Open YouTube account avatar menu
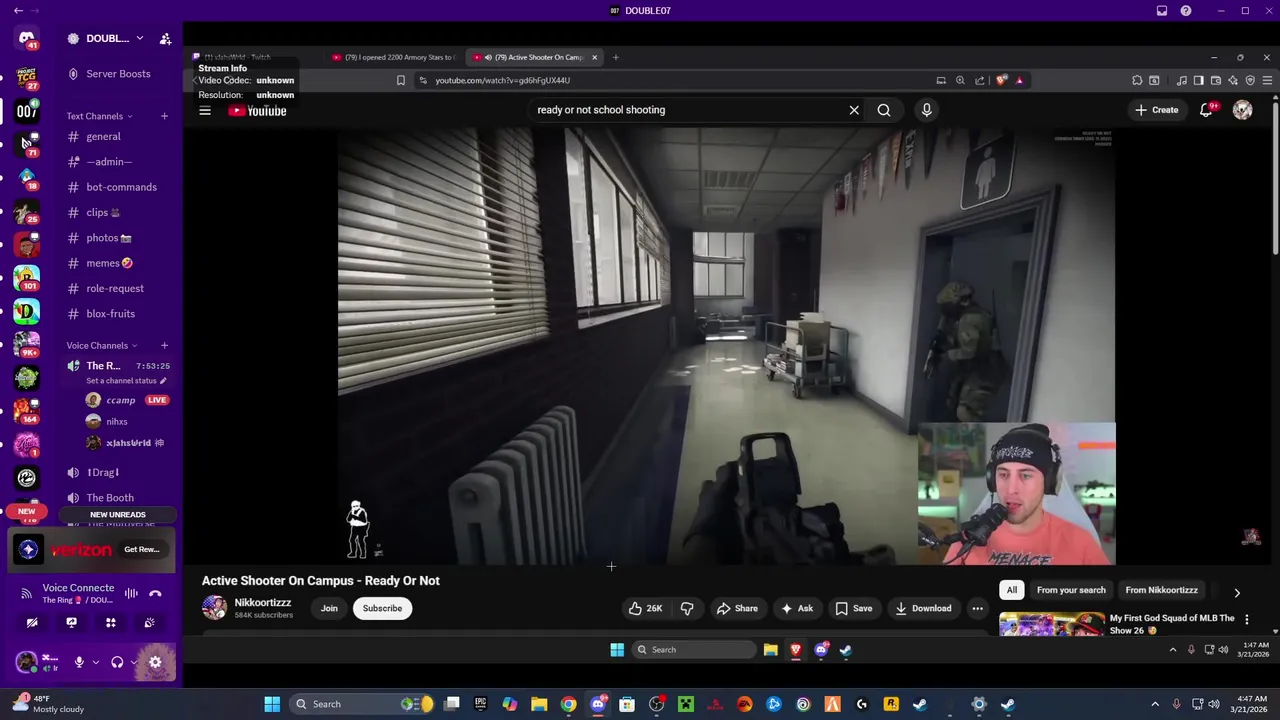Screen dimensions: 1280x720 1242,110
